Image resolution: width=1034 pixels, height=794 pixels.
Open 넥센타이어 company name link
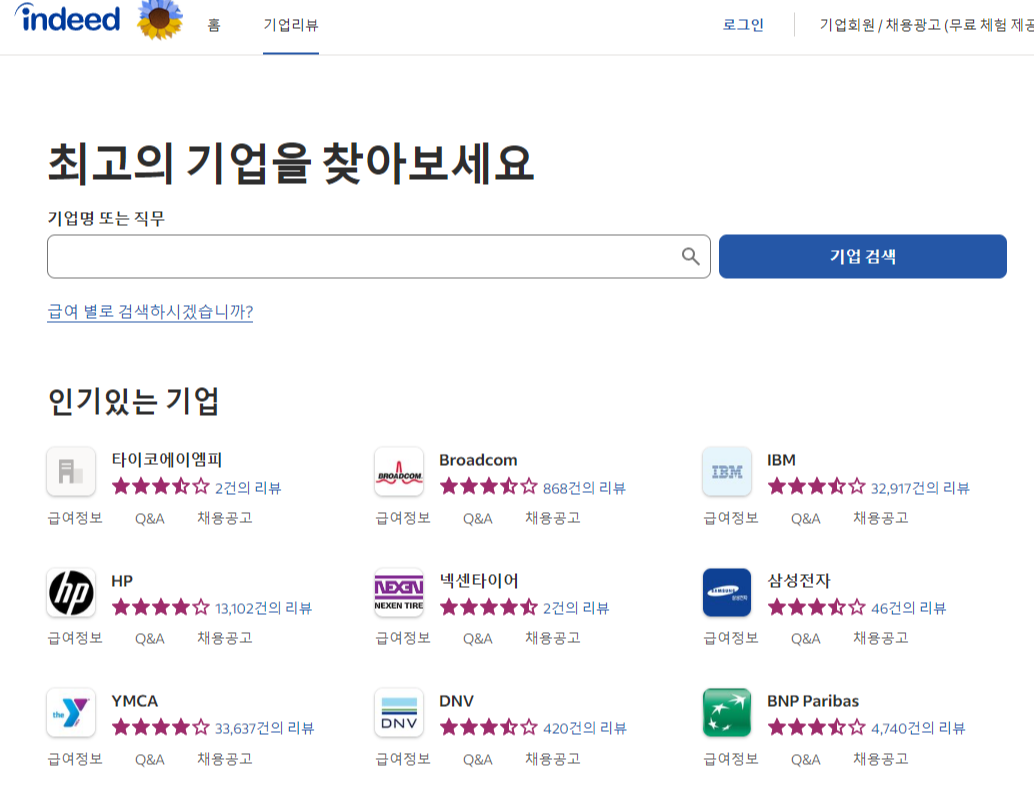point(479,580)
